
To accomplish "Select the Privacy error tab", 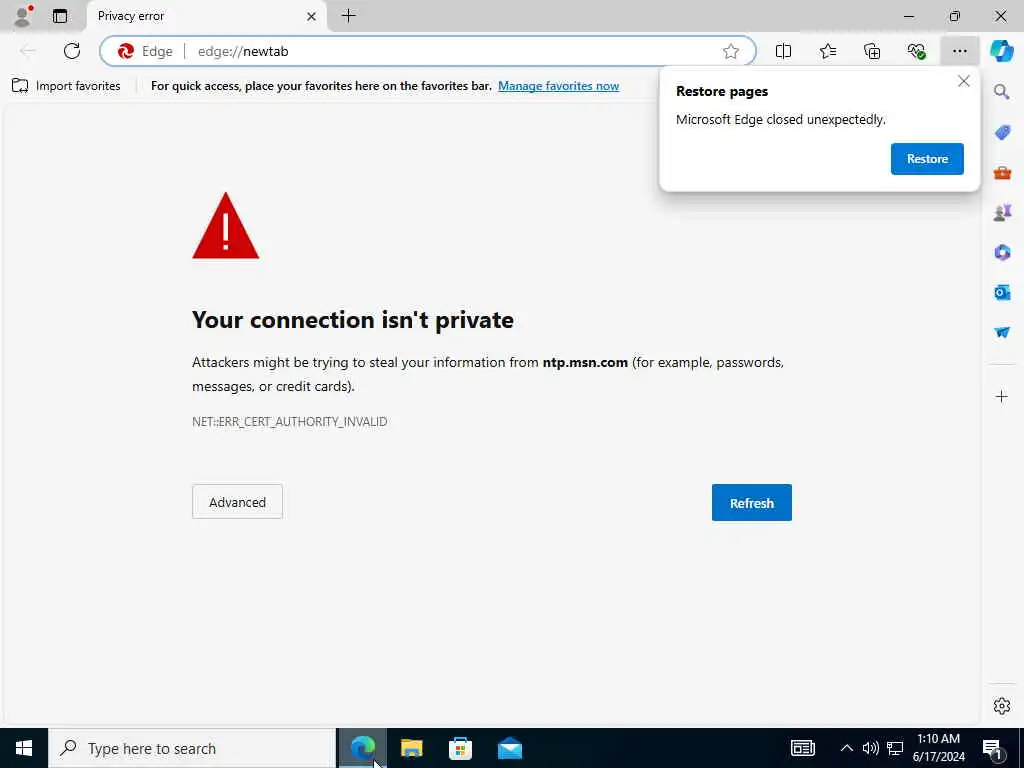I will click(x=206, y=16).
